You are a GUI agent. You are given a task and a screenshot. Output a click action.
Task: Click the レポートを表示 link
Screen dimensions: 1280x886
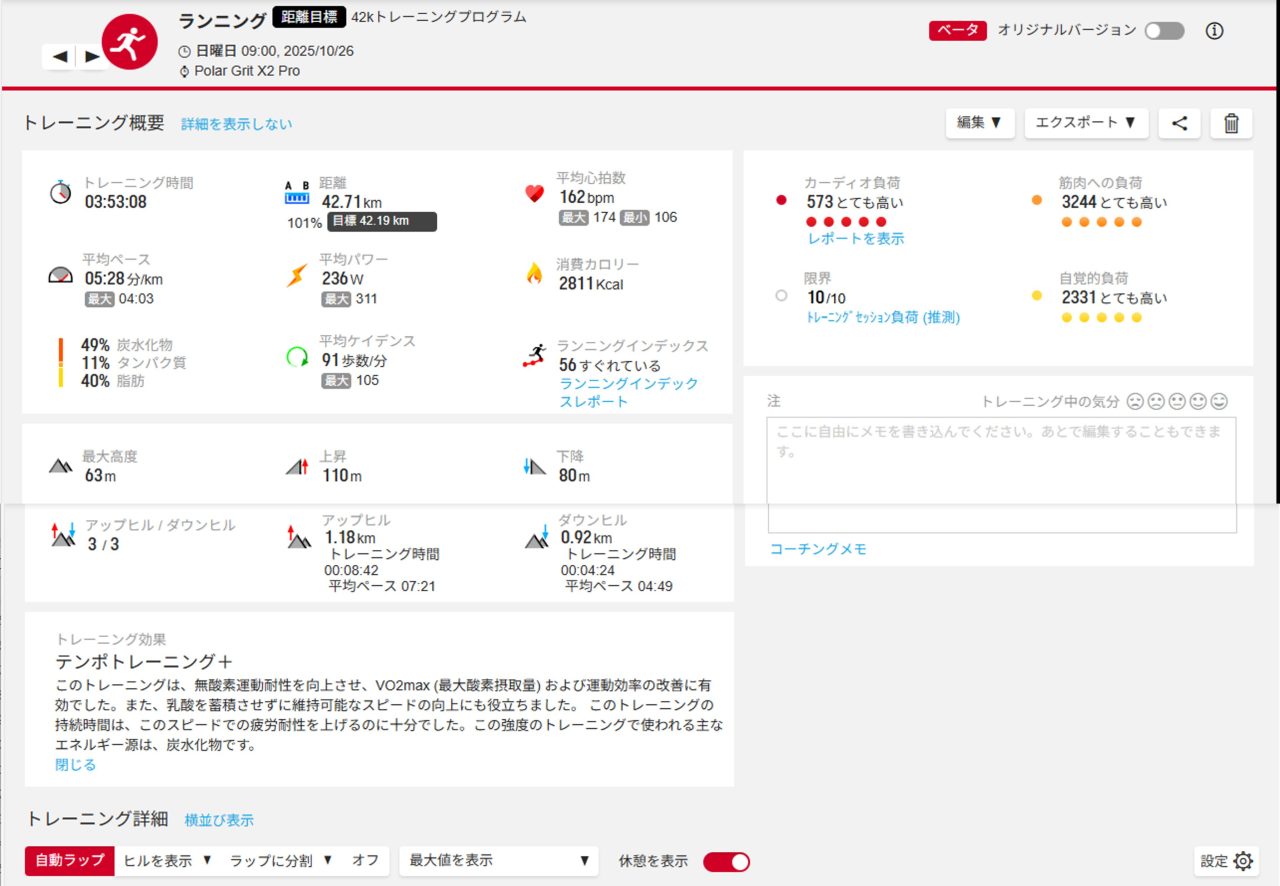[855, 239]
